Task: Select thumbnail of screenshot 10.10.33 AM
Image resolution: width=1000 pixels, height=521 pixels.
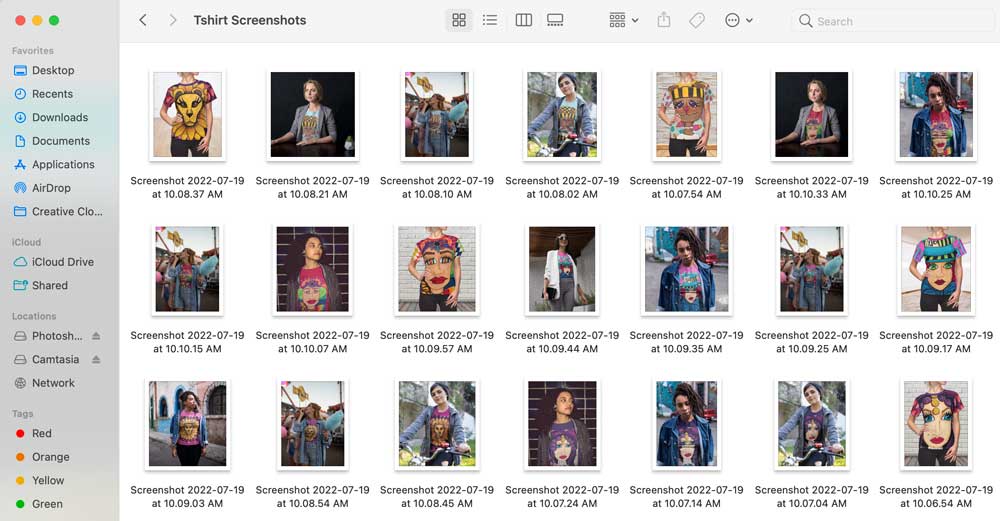Action: pyautogui.click(x=811, y=115)
